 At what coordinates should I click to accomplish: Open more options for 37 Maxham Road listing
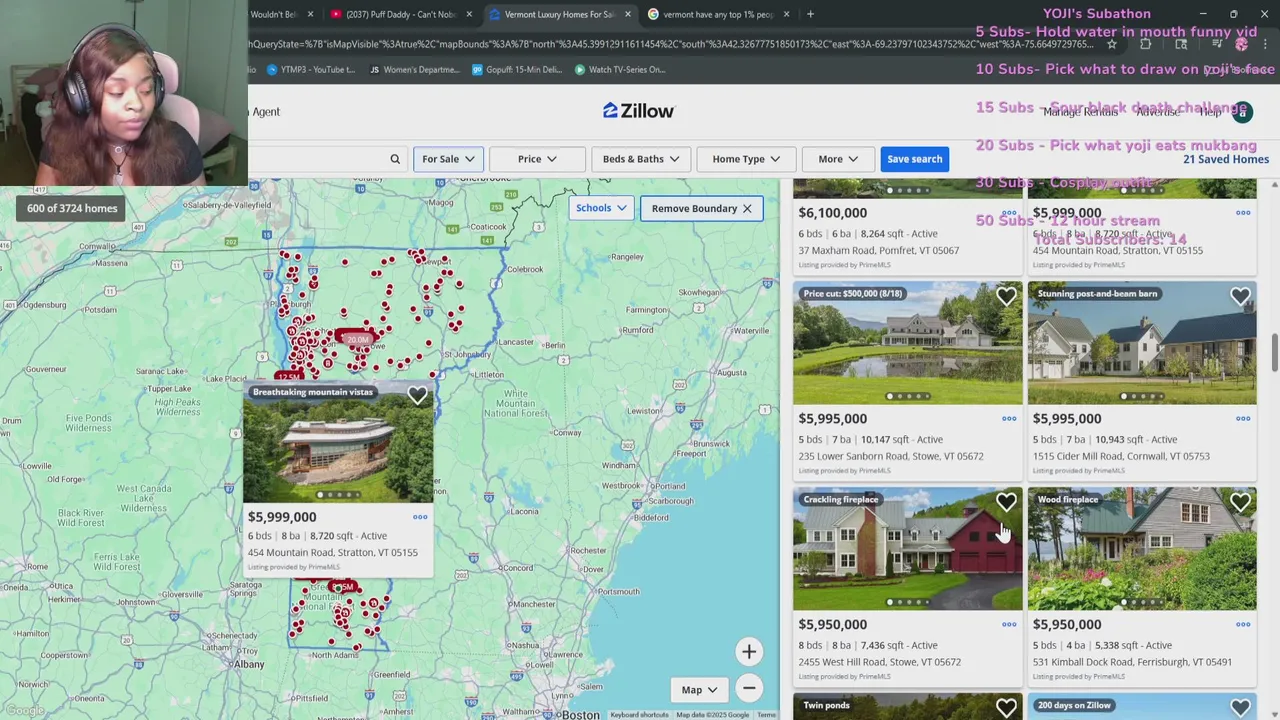[1009, 213]
